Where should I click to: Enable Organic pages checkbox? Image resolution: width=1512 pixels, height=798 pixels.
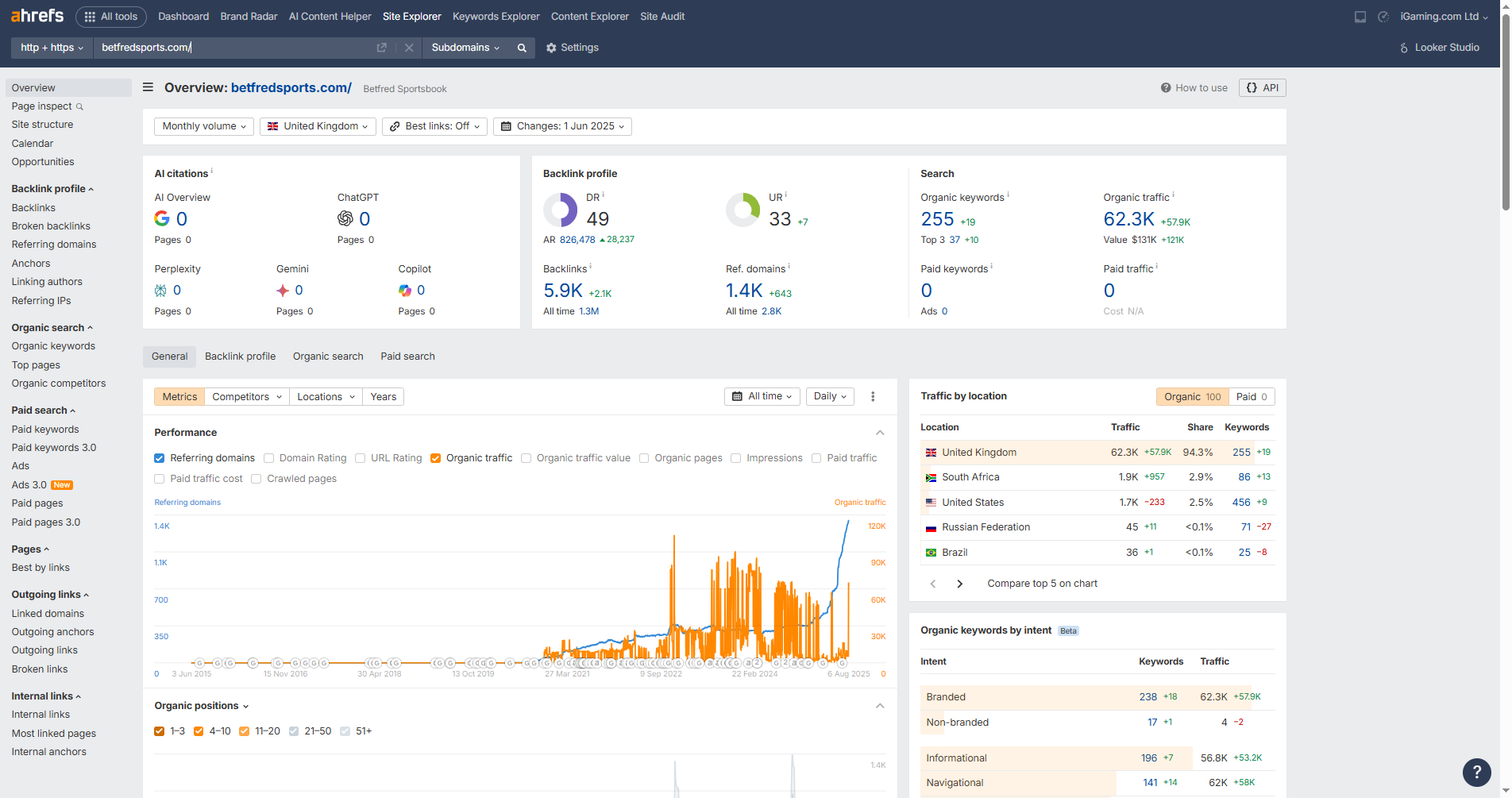644,458
